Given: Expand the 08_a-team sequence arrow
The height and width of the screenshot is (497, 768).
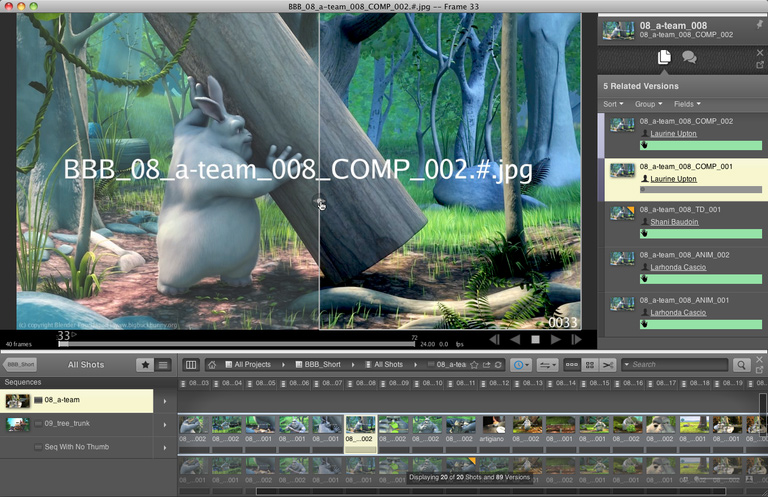Looking at the screenshot, I should click(x=165, y=401).
